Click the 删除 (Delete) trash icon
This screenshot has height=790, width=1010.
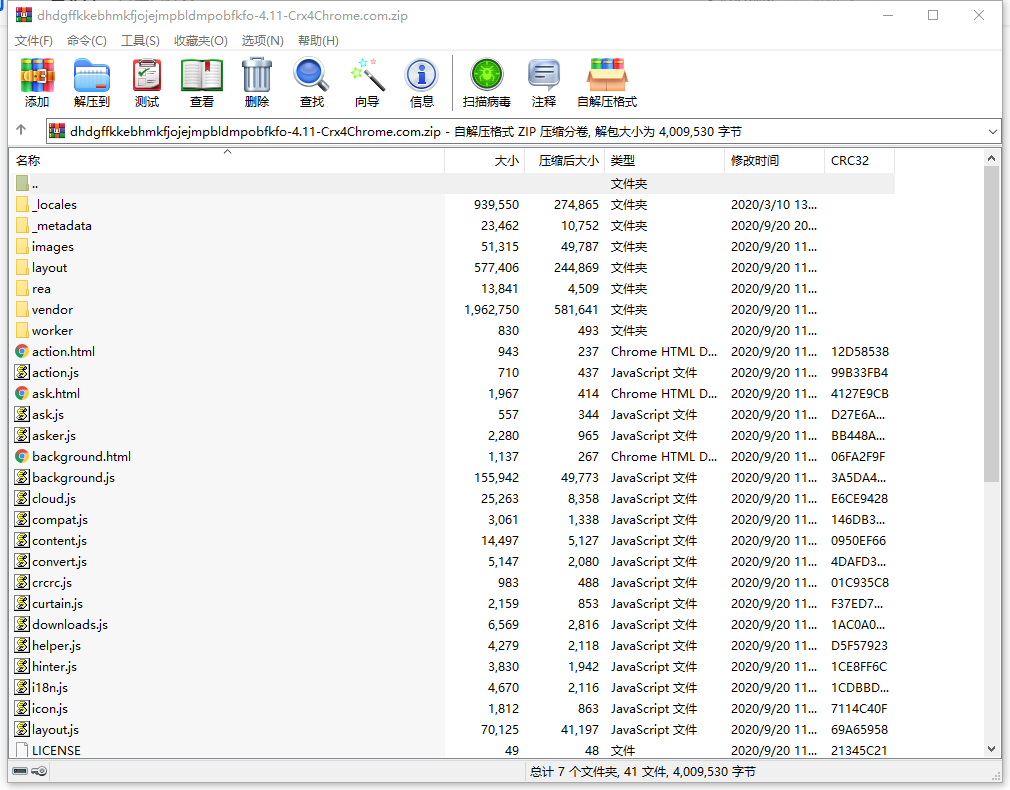[257, 75]
